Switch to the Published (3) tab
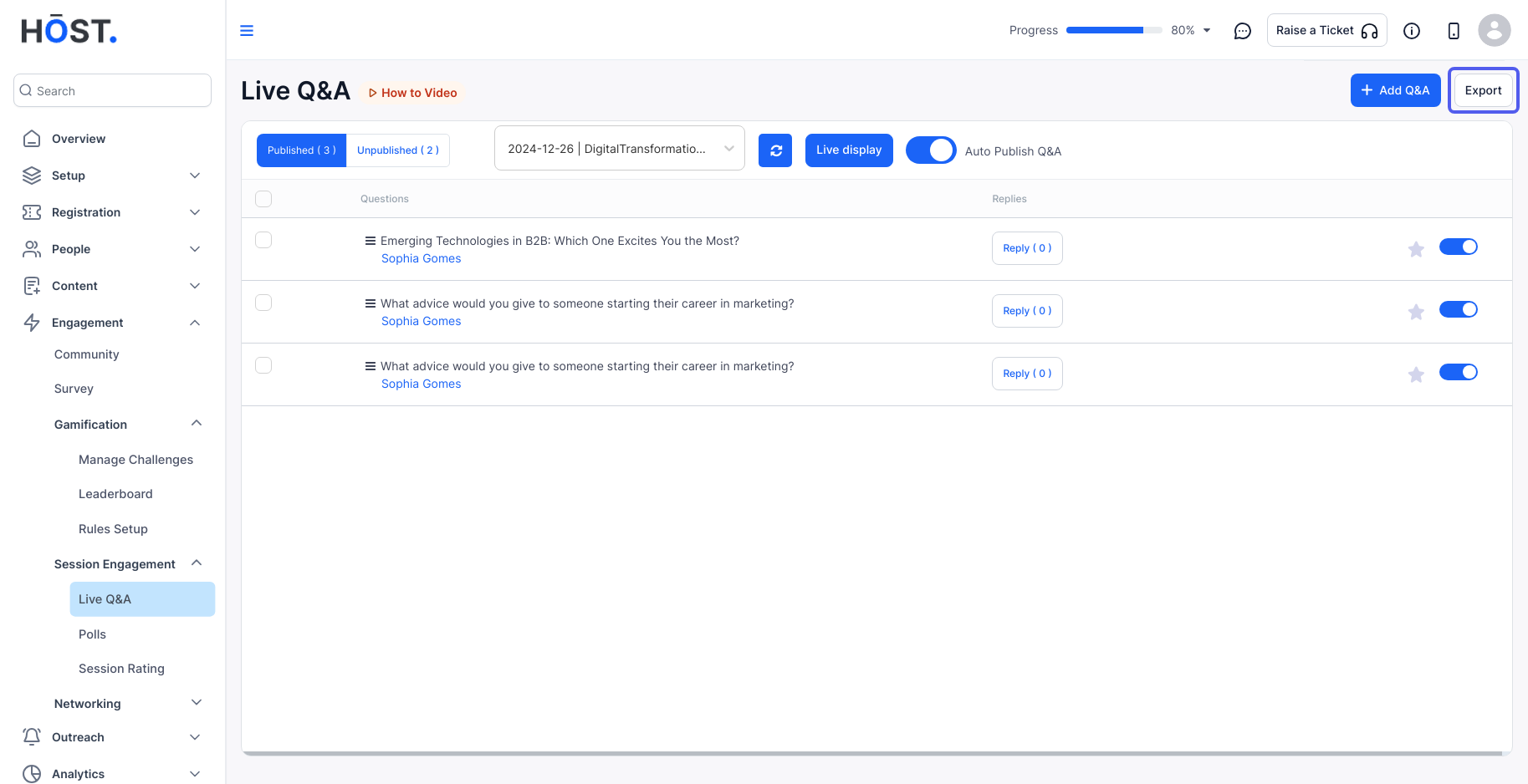This screenshot has width=1528, height=784. (301, 150)
